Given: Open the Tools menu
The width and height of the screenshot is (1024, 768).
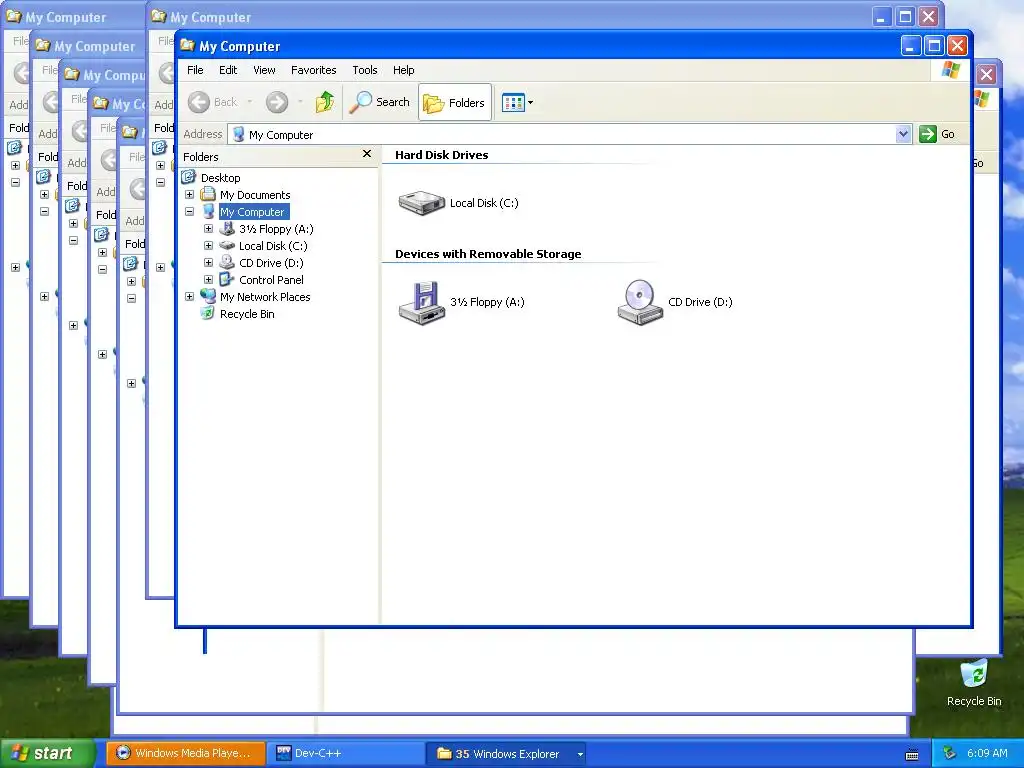Looking at the screenshot, I should coord(364,70).
